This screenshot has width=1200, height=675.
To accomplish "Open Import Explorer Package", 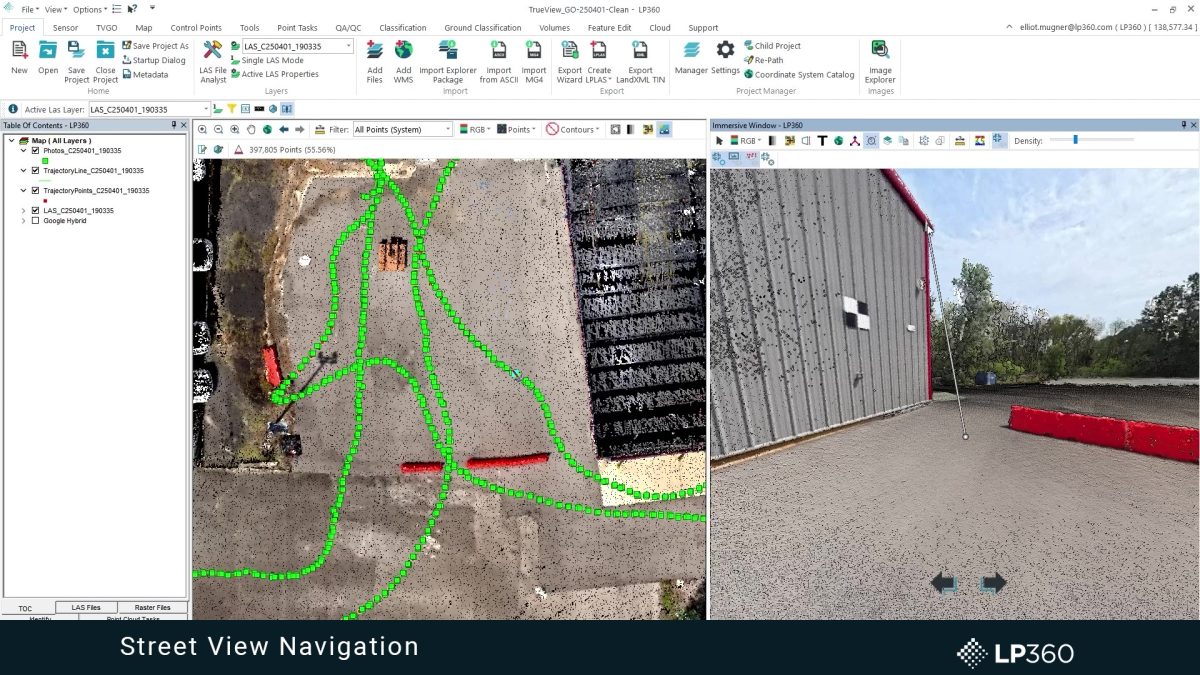I will click(448, 60).
